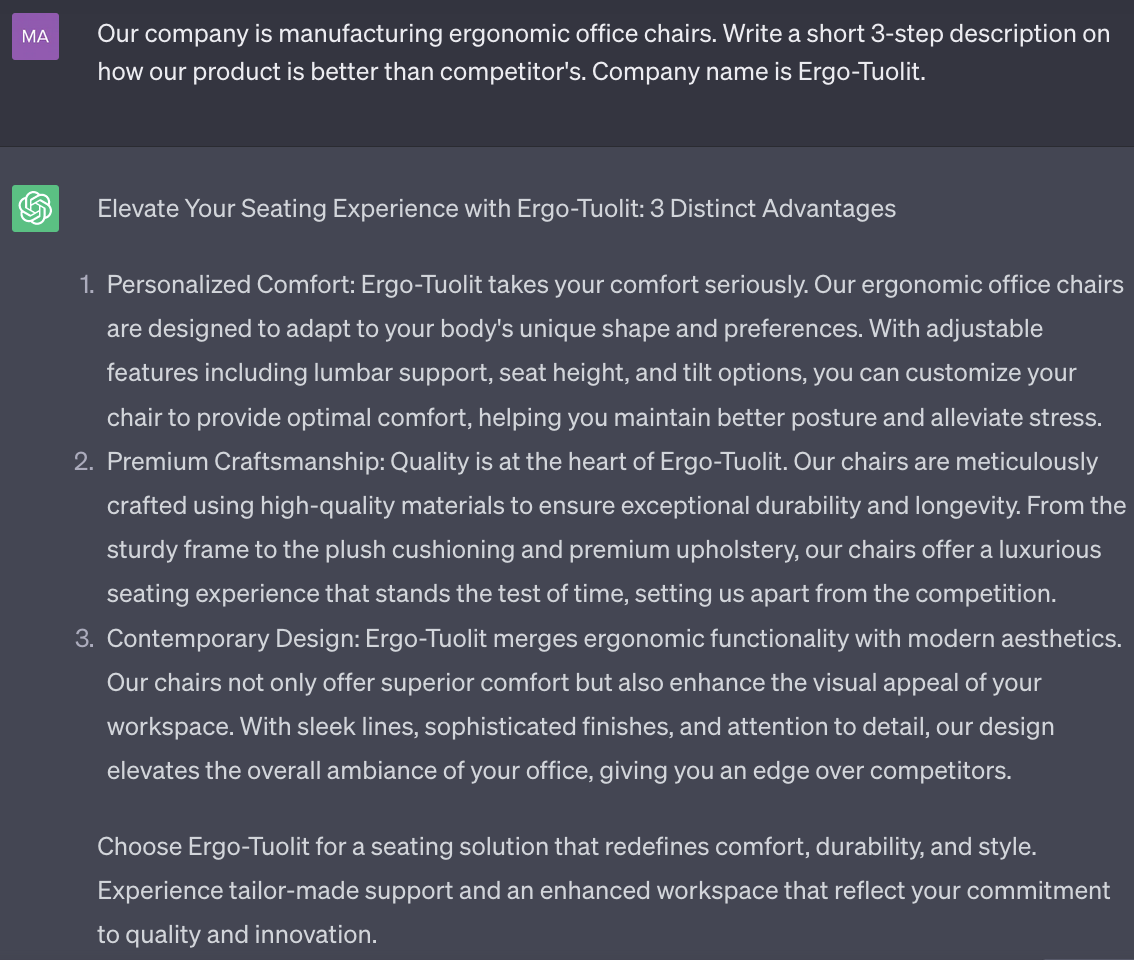Click the list number 1 marker
Image resolution: width=1134 pixels, height=960 pixels.
(87, 285)
